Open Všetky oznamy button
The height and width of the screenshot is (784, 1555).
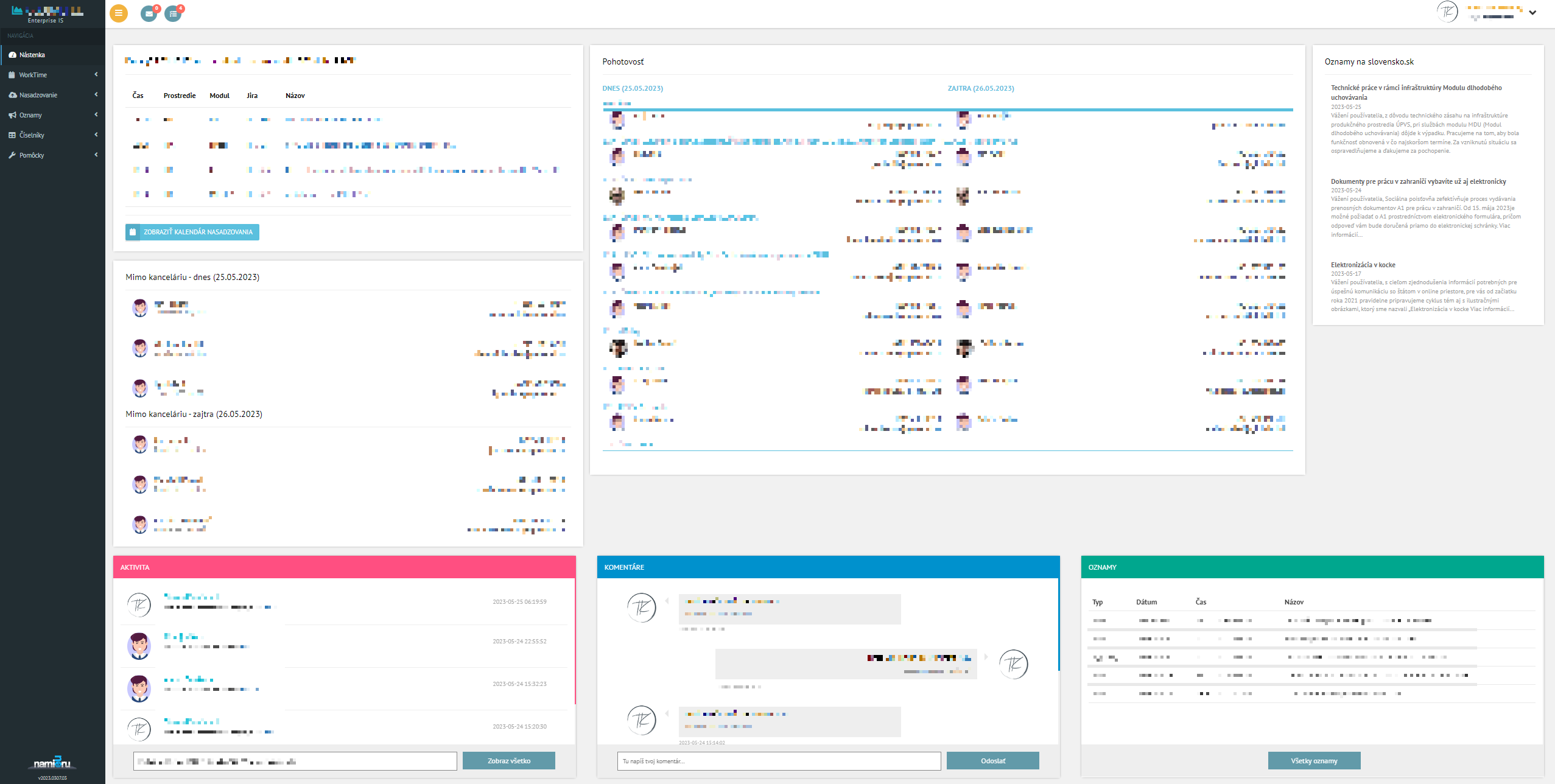point(1314,761)
